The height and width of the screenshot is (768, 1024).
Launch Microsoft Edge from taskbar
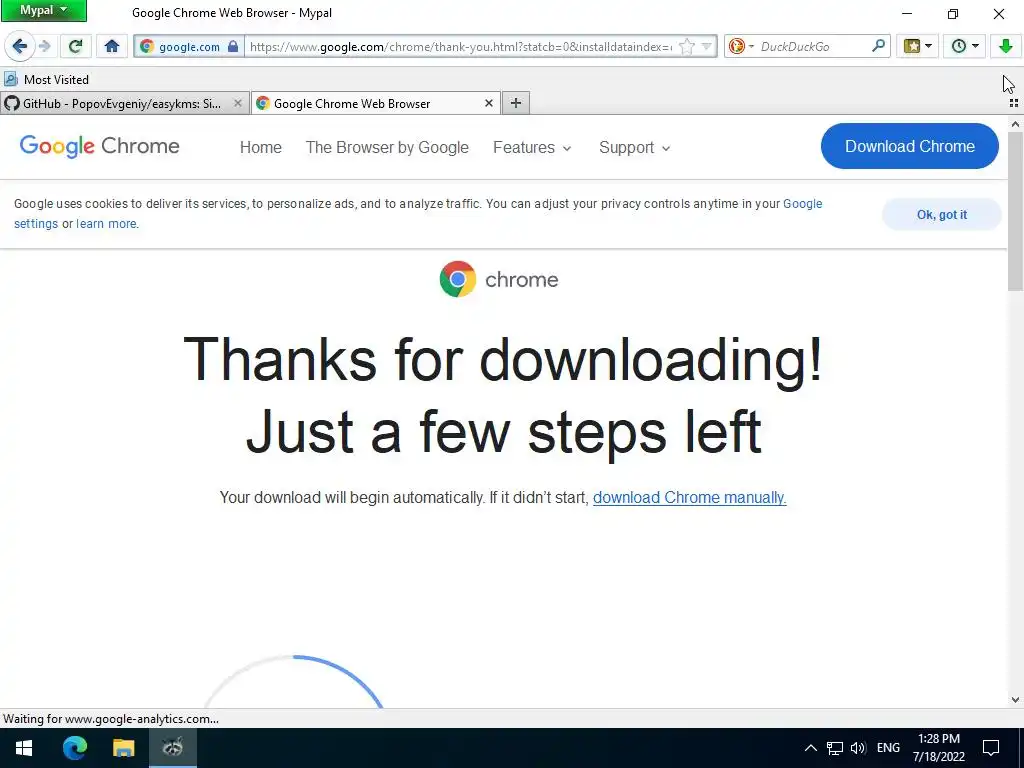pos(74,748)
